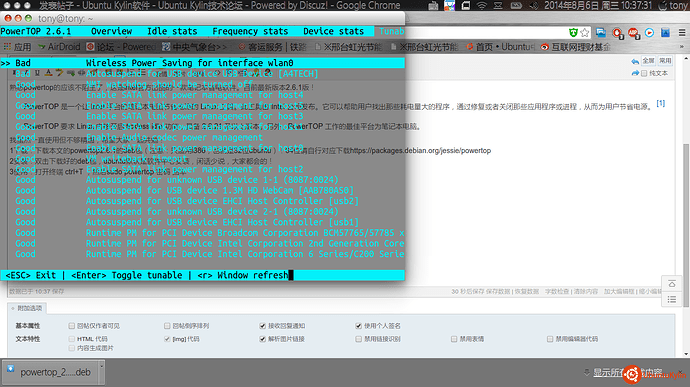Open the volume indicator in the top panel

pos(533,5)
